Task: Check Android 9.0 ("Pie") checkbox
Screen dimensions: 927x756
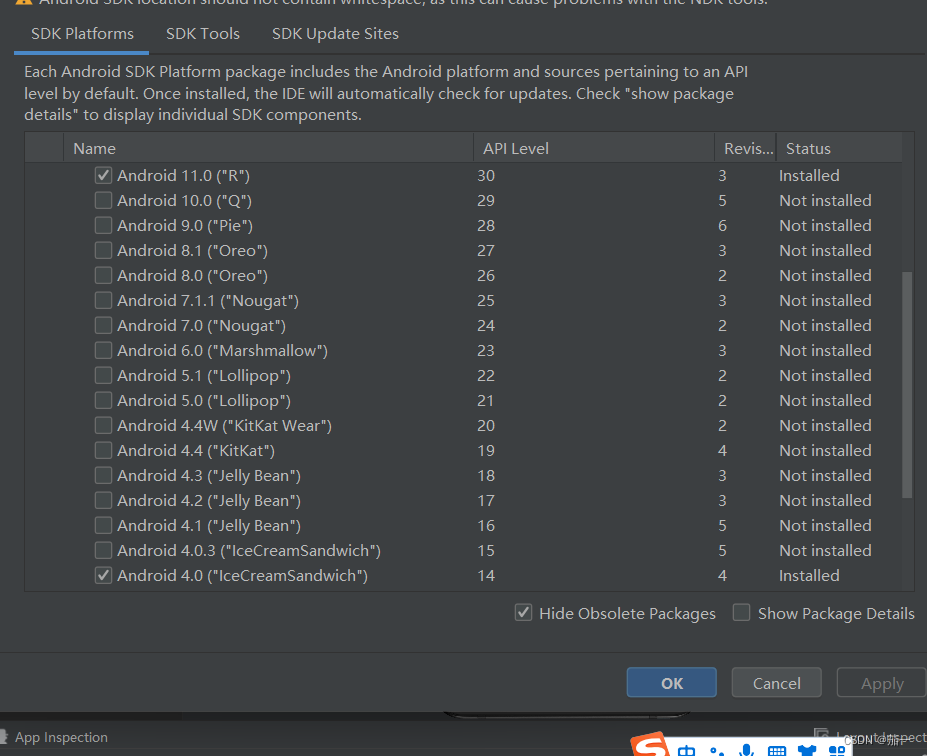Action: [x=103, y=225]
